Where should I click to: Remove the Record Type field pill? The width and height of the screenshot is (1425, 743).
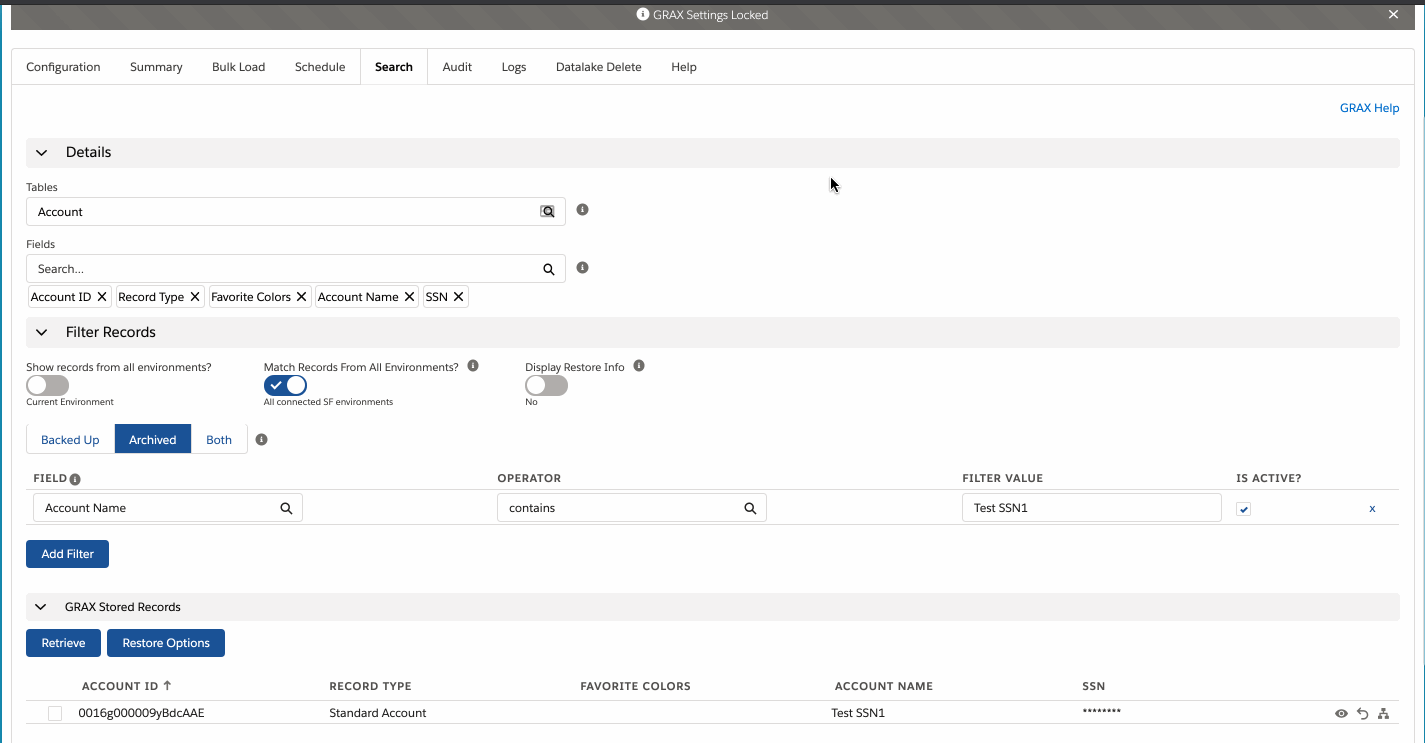pyautogui.click(x=195, y=297)
